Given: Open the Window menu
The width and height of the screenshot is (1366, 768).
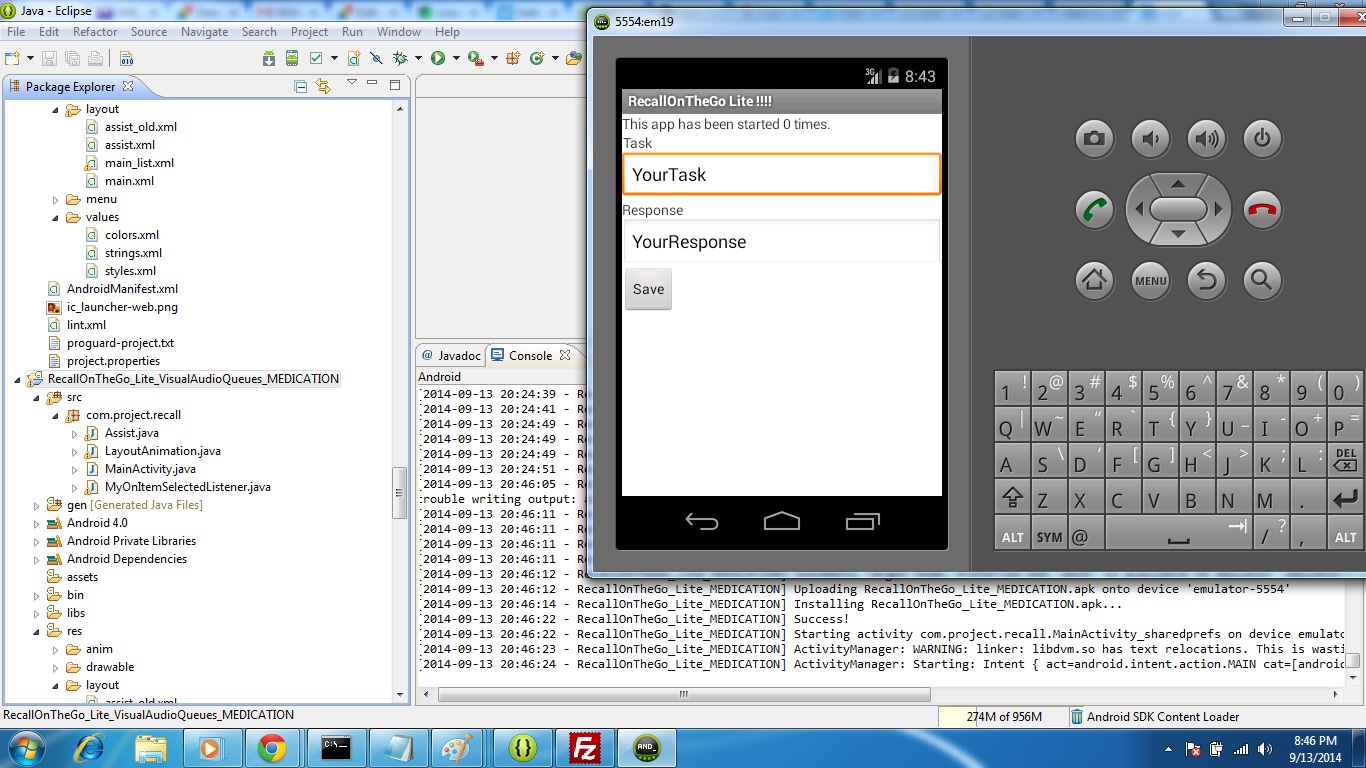Looking at the screenshot, I should pos(399,32).
